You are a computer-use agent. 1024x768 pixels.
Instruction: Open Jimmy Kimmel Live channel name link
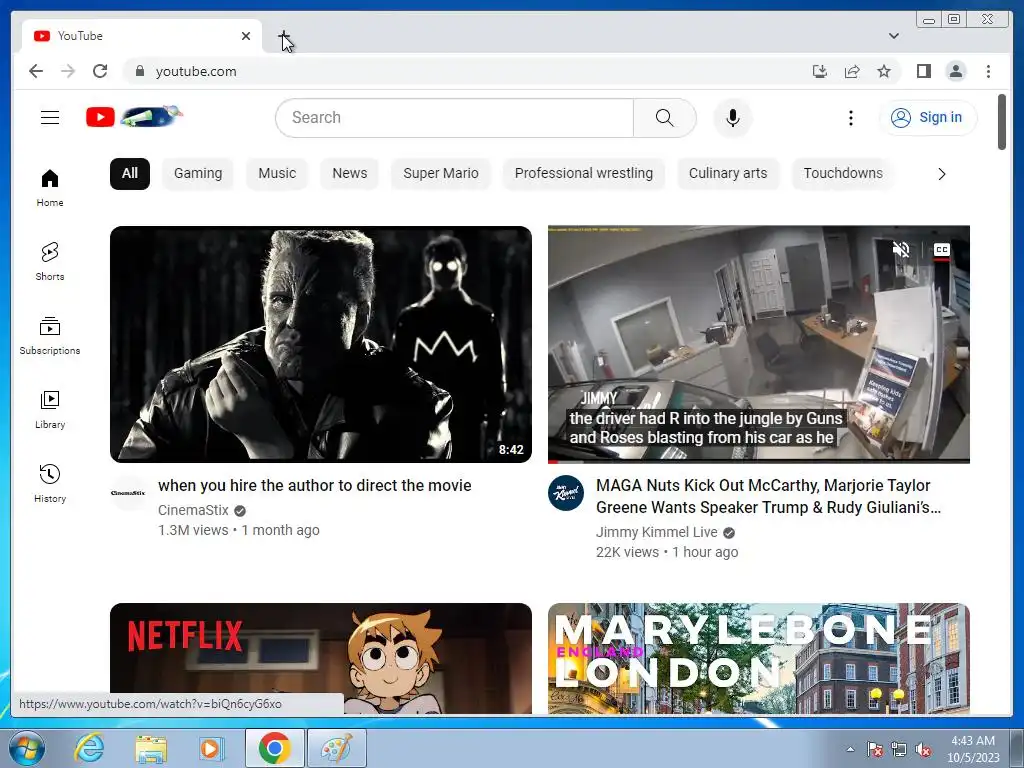click(656, 532)
